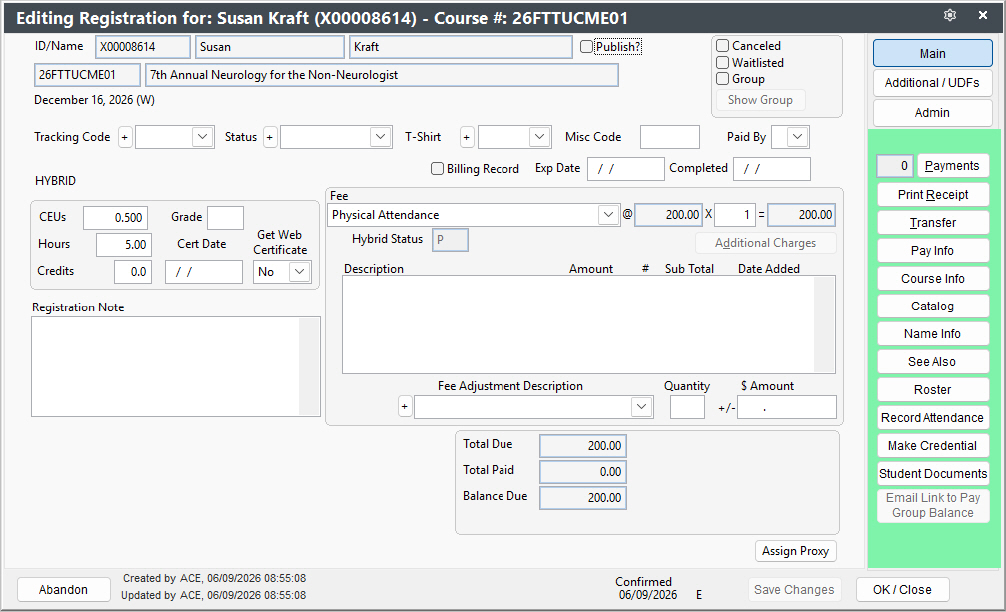The width and height of the screenshot is (1006, 612).
Task: Open Student Documents
Action: pyautogui.click(x=933, y=474)
